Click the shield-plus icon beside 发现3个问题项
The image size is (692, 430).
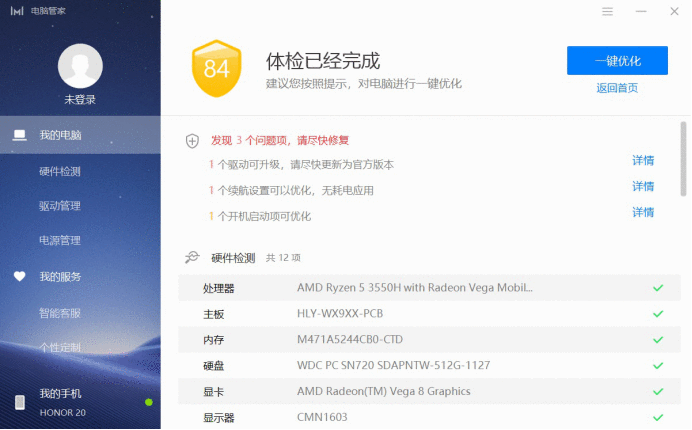pos(192,141)
